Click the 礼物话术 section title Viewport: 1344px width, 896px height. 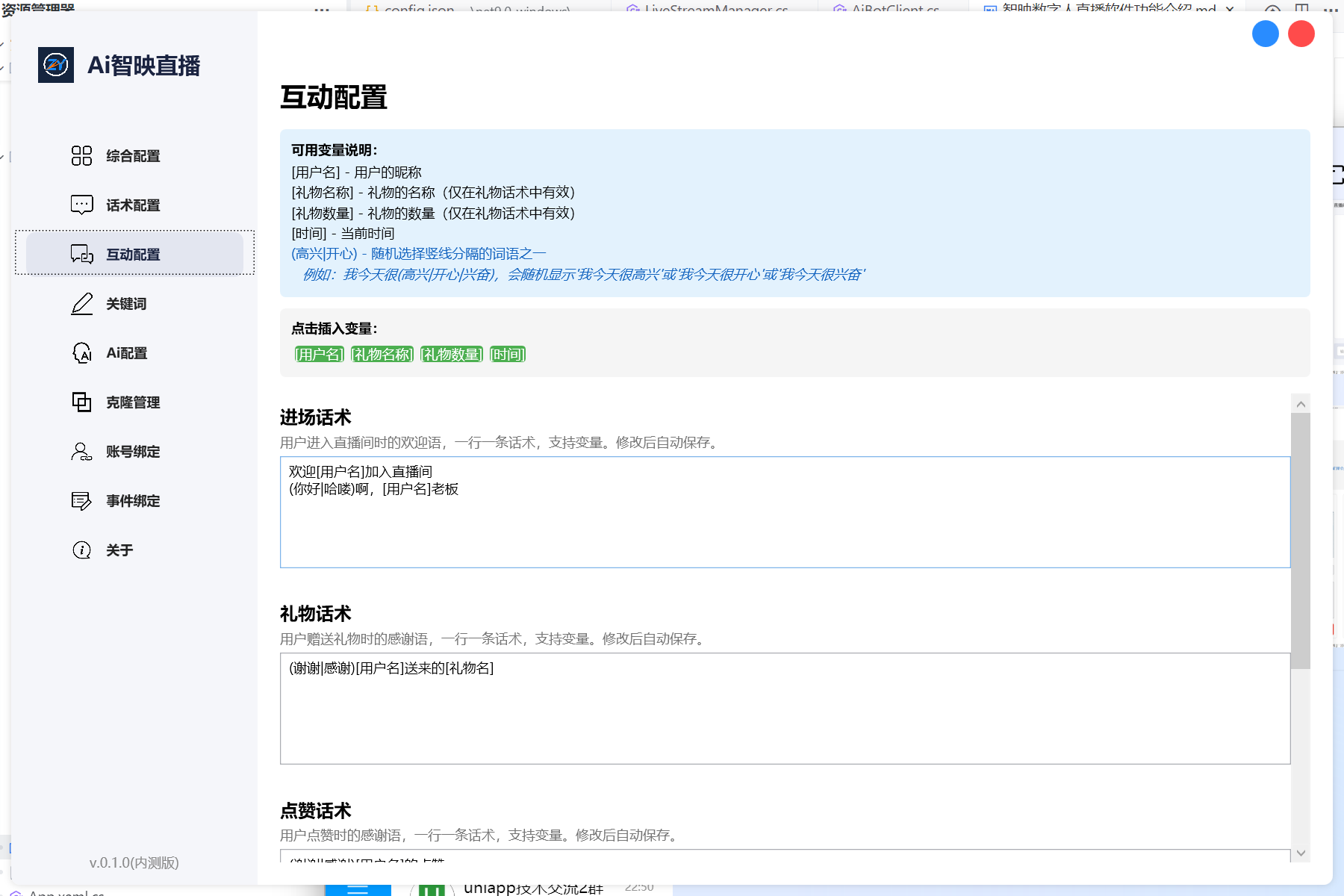coord(315,613)
